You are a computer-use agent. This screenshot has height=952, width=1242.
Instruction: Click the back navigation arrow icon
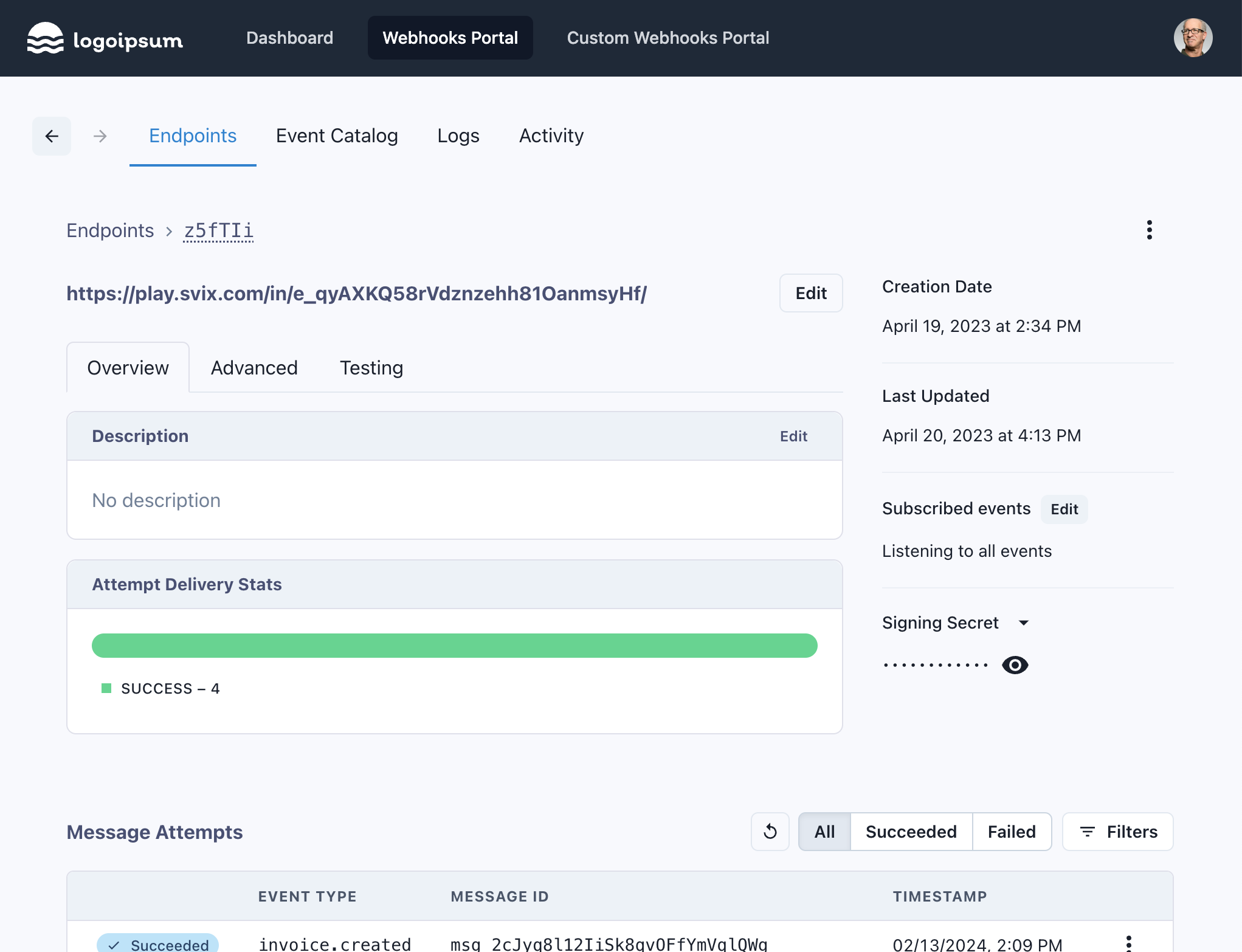(x=52, y=136)
